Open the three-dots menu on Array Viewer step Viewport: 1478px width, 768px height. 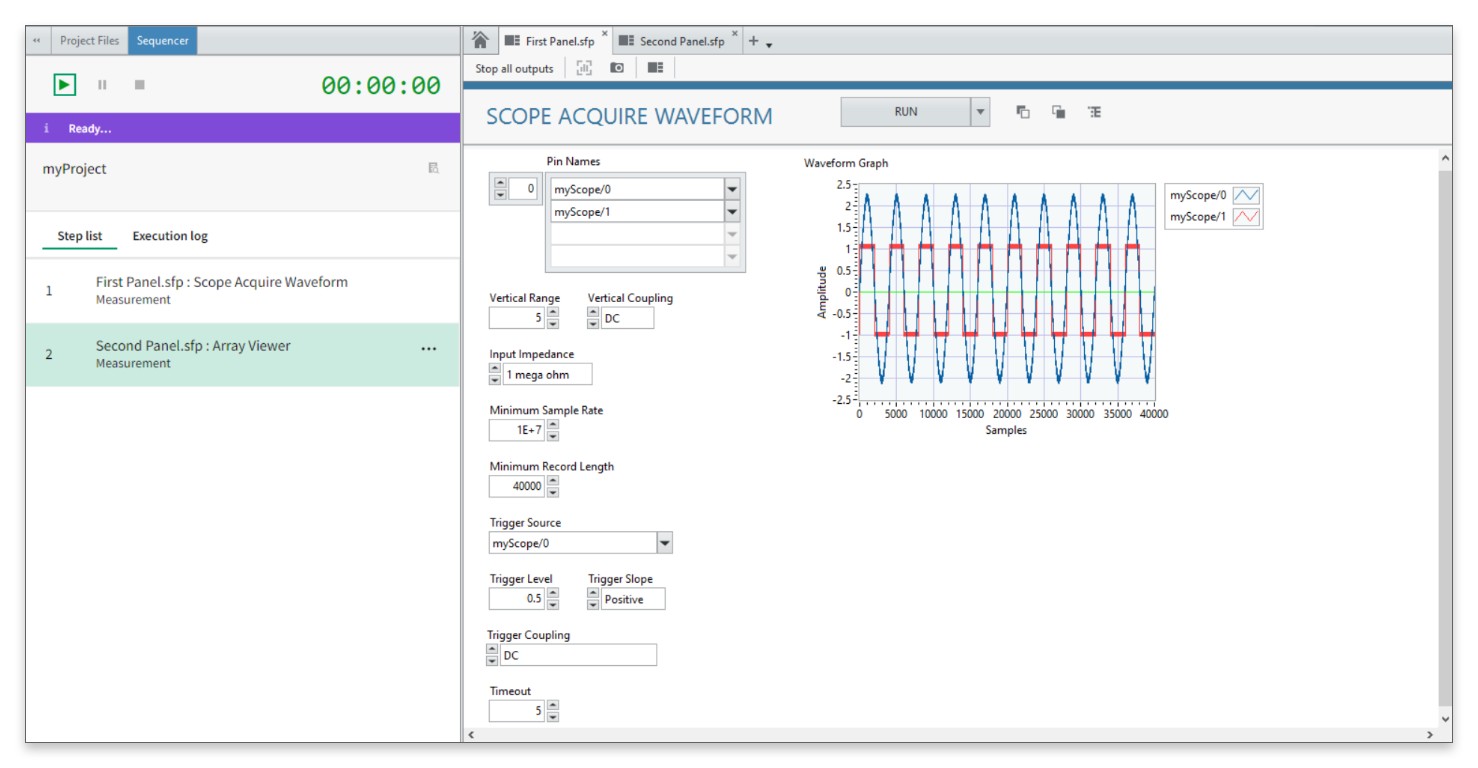(429, 349)
